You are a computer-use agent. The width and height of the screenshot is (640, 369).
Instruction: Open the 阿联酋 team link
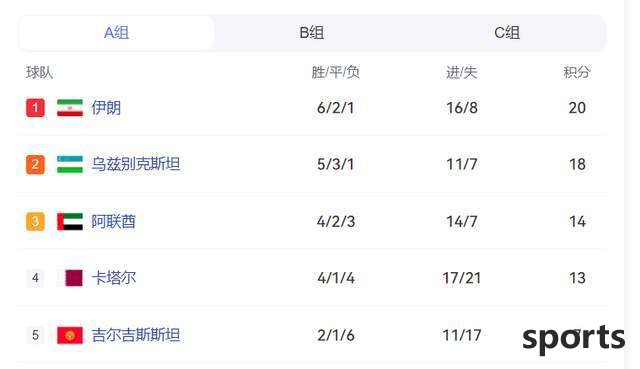pos(113,222)
